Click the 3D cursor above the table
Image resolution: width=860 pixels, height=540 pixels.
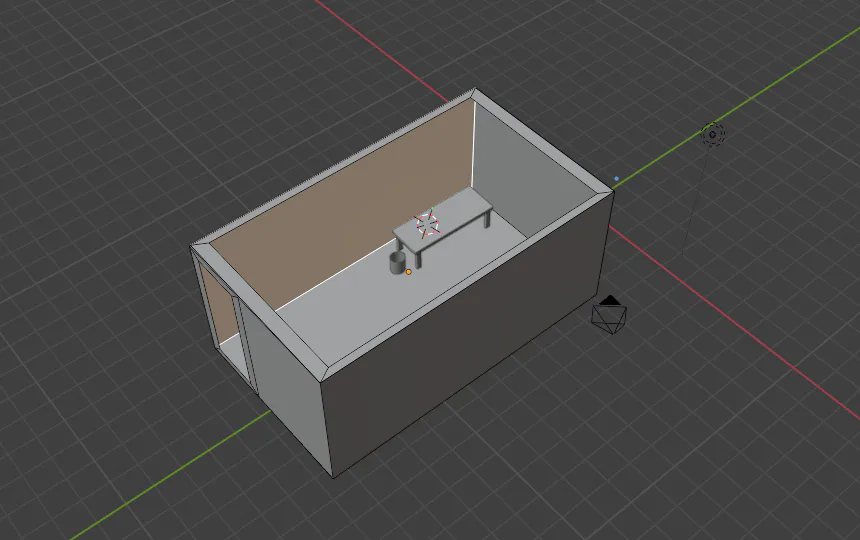pyautogui.click(x=427, y=224)
